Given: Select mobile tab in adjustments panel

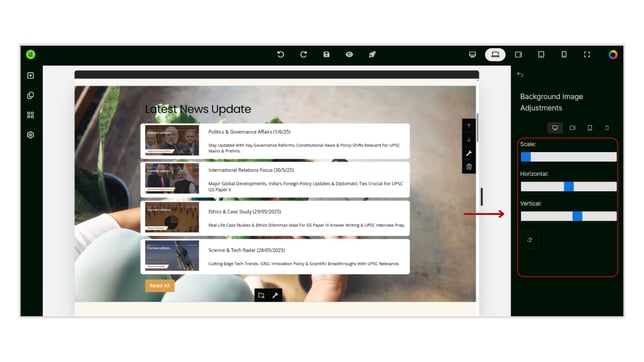Looking at the screenshot, I should point(607,128).
